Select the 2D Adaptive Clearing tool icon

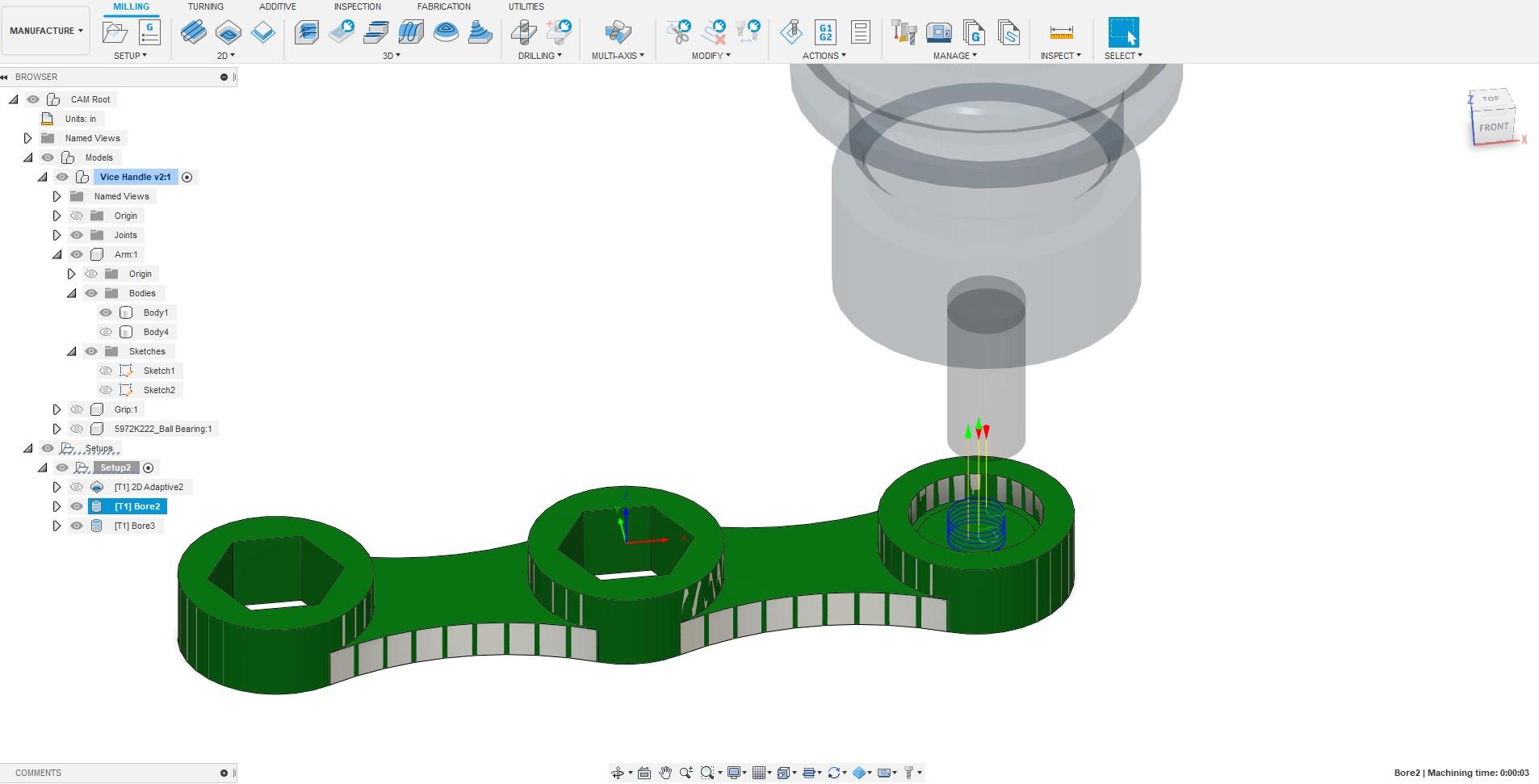pyautogui.click(x=194, y=32)
